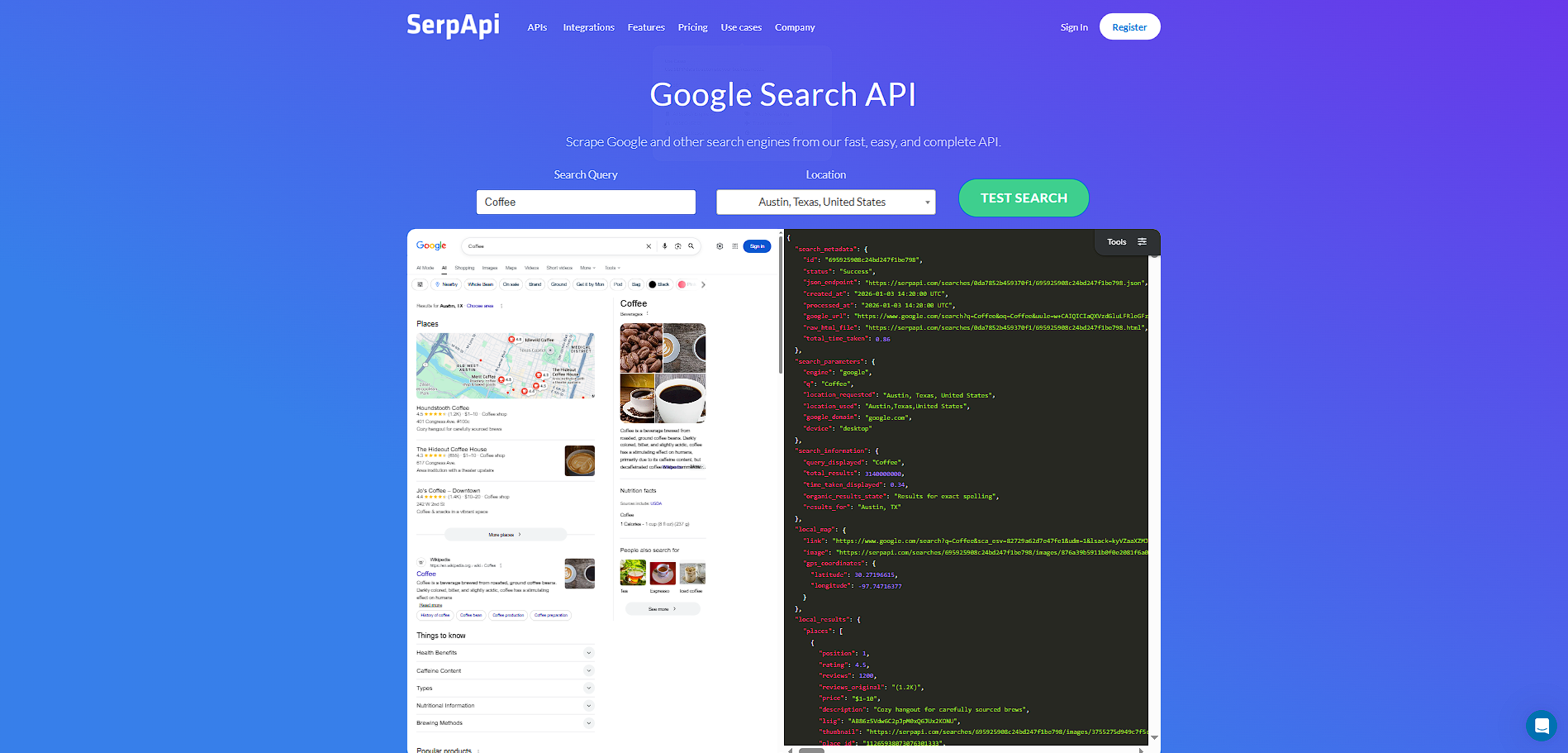Switch to the Videos tab

[x=531, y=268]
